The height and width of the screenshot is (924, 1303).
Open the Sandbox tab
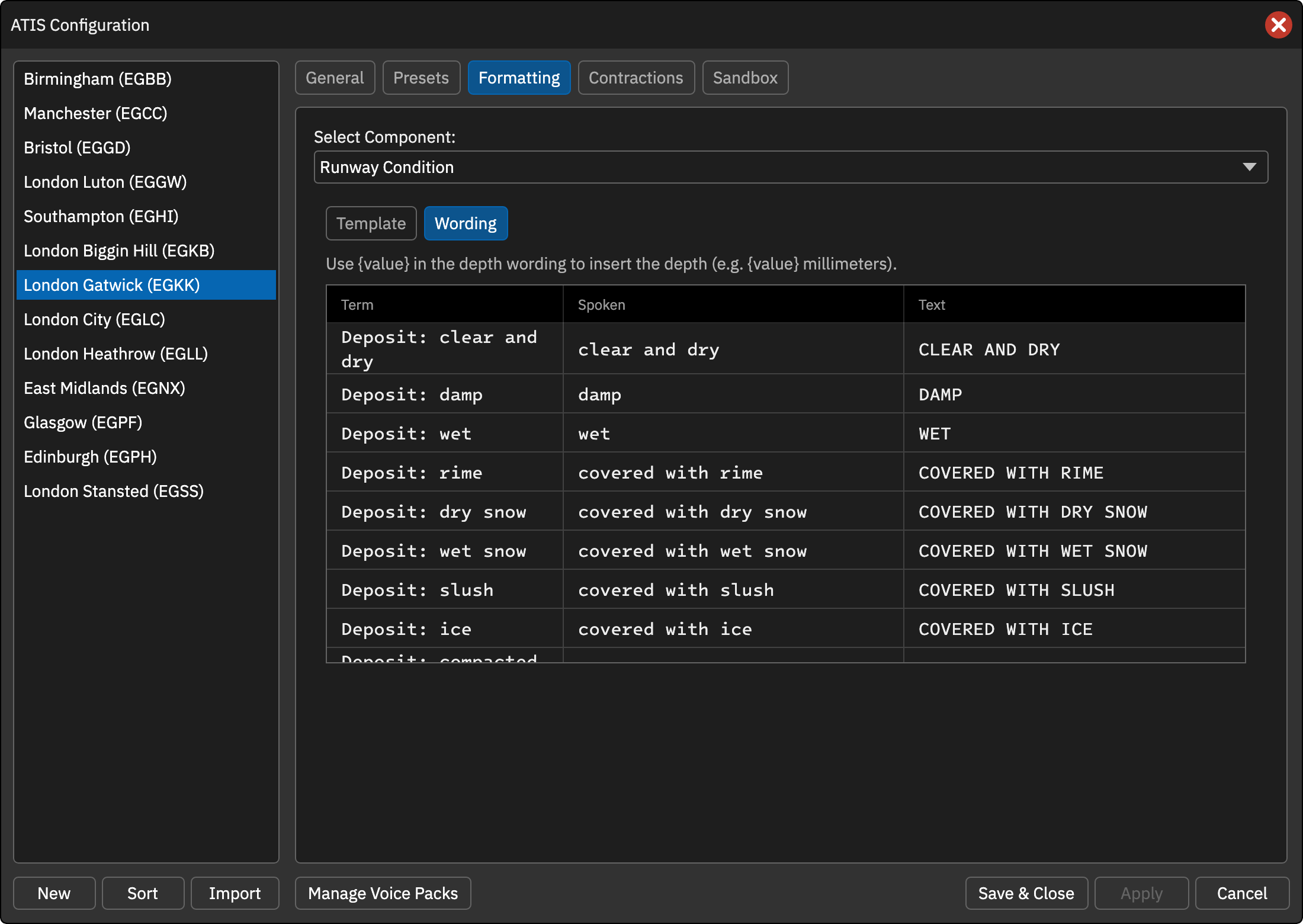pos(745,78)
